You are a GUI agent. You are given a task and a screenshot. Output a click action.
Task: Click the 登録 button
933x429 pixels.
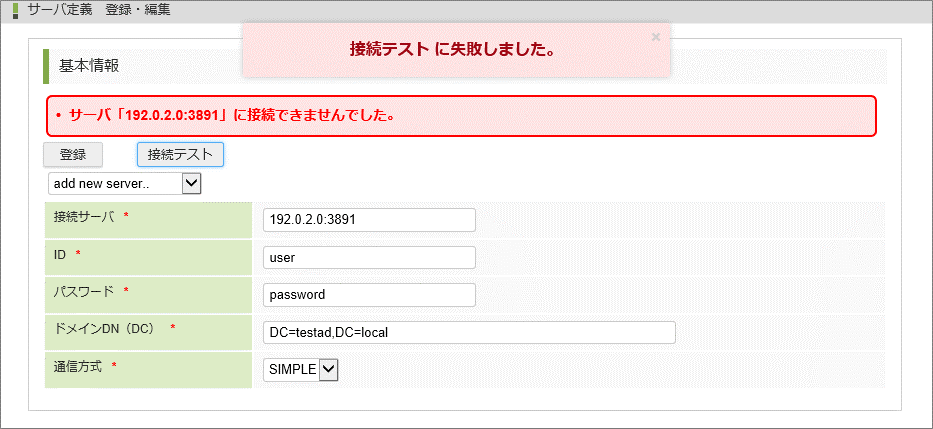click(73, 155)
